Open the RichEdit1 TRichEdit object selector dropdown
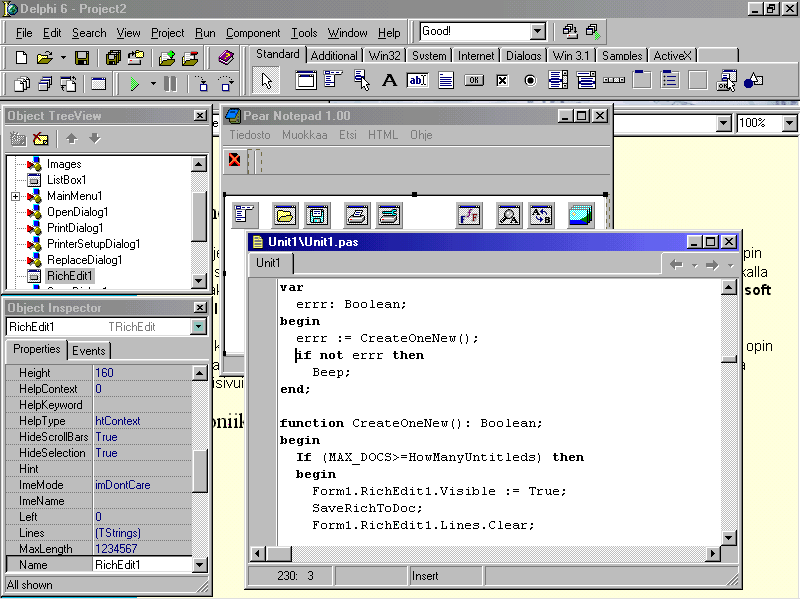Image resolution: width=800 pixels, height=600 pixels. tap(198, 327)
